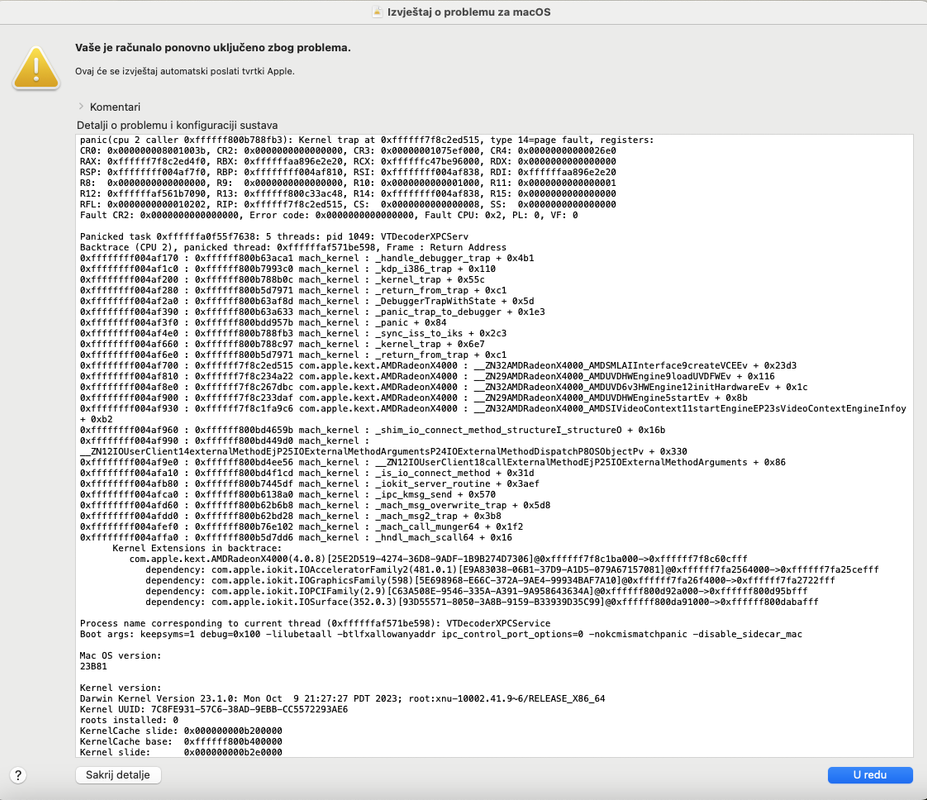Click the _mach_msg_overwrite_trap backtrace line
Viewport: 927px width, 800px height.
(x=315, y=506)
